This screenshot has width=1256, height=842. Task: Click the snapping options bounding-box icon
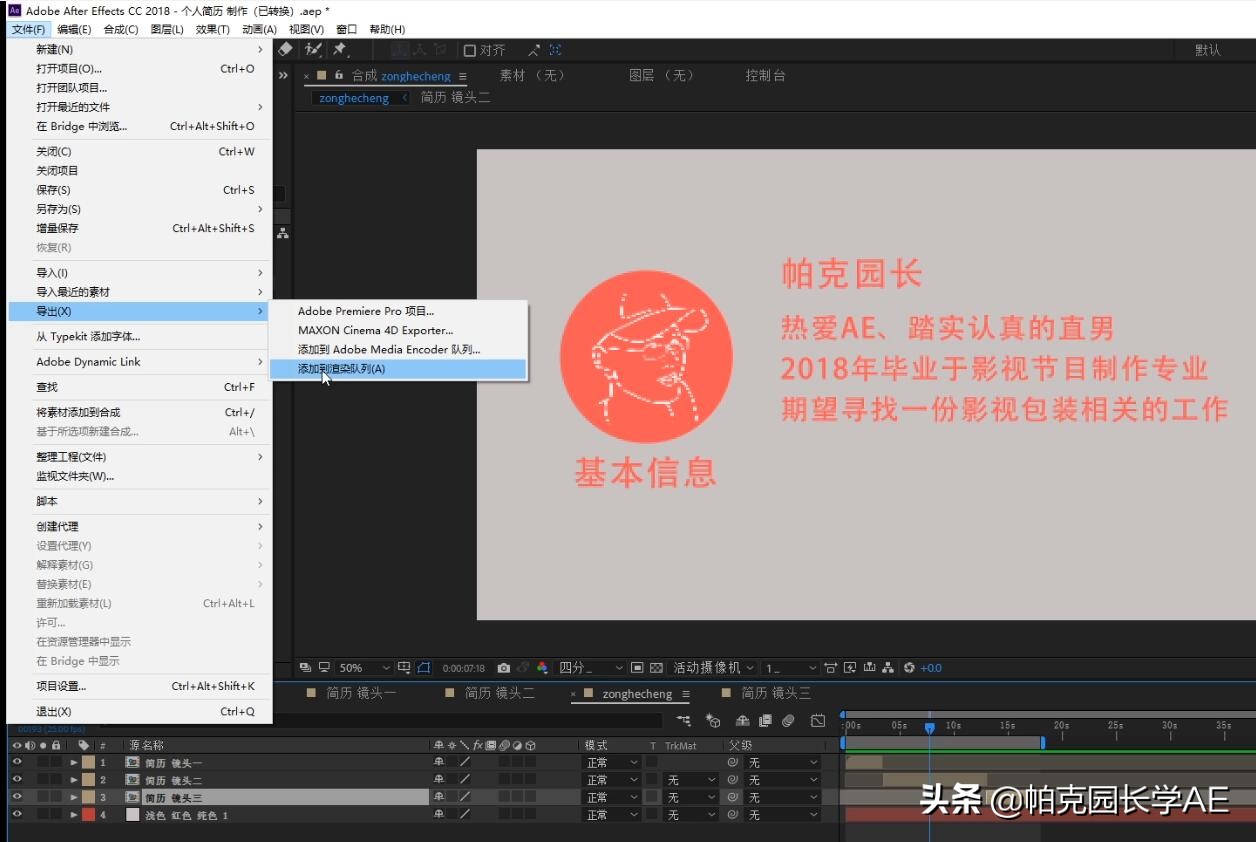click(x=555, y=50)
